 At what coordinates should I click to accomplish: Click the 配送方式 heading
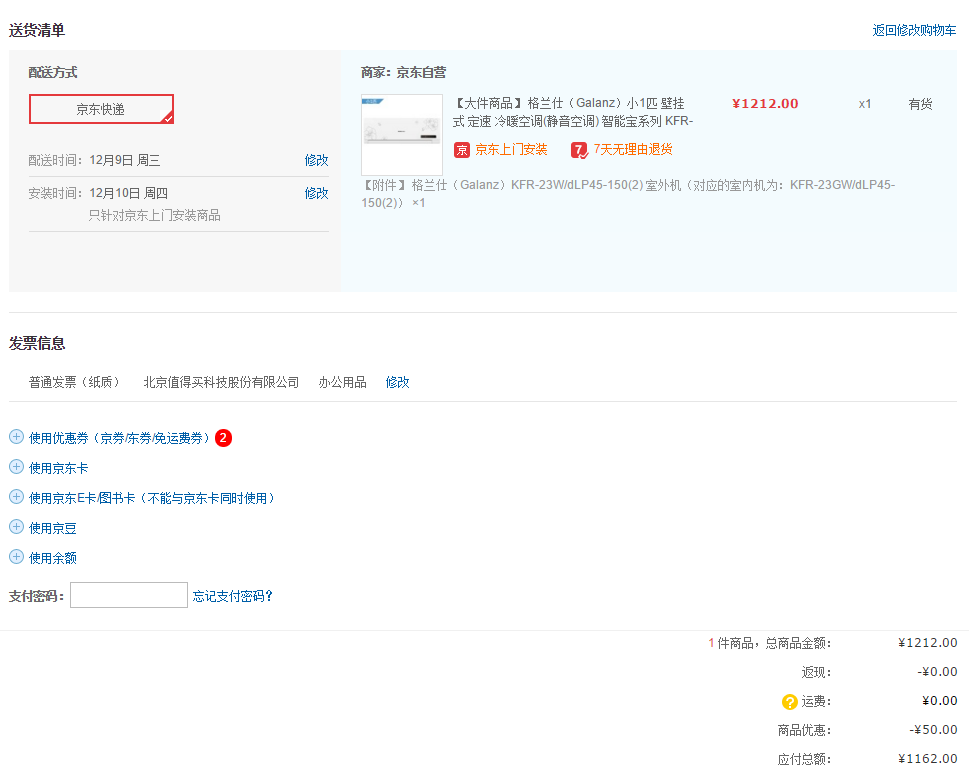tap(53, 72)
